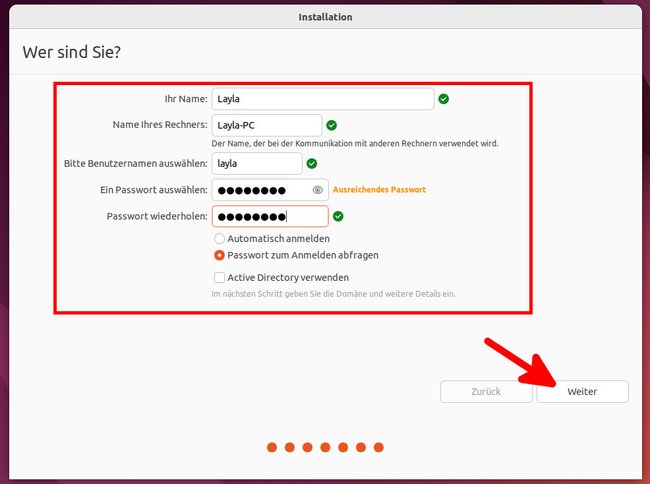Click green checkmark next to Ihr Name
The height and width of the screenshot is (484, 650).
click(444, 99)
